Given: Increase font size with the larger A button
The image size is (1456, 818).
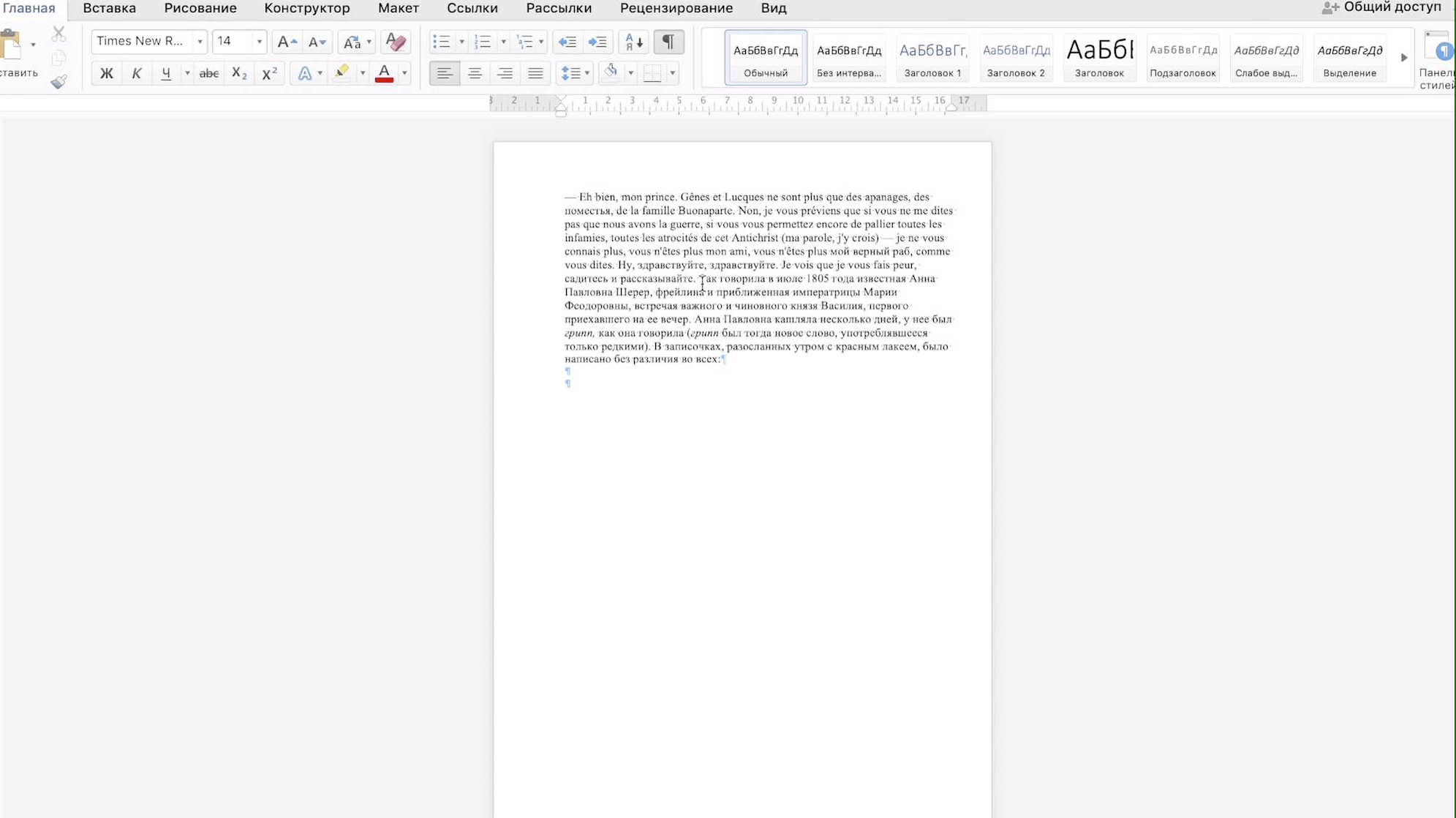Looking at the screenshot, I should click(x=287, y=42).
